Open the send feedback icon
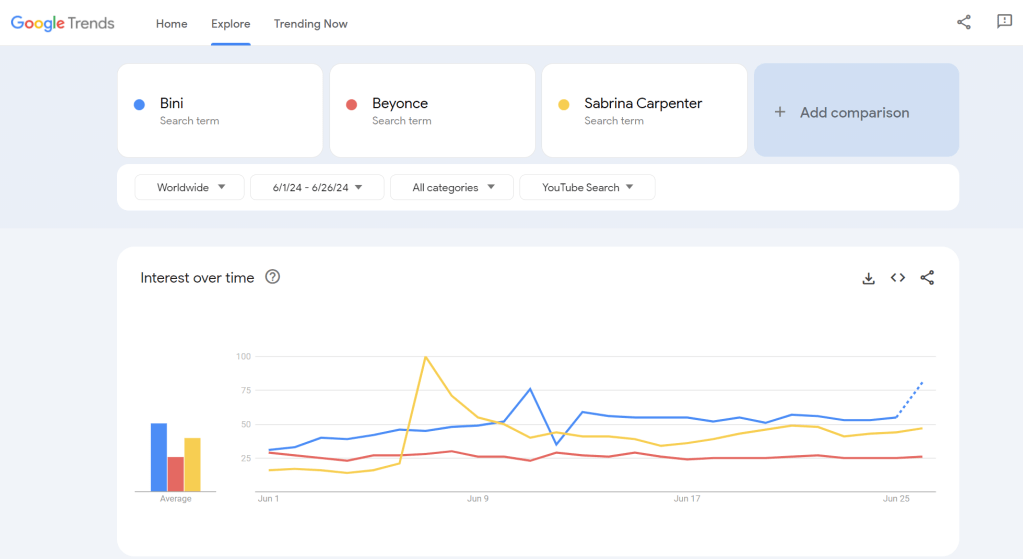The height and width of the screenshot is (559, 1023). pyautogui.click(x=1004, y=22)
